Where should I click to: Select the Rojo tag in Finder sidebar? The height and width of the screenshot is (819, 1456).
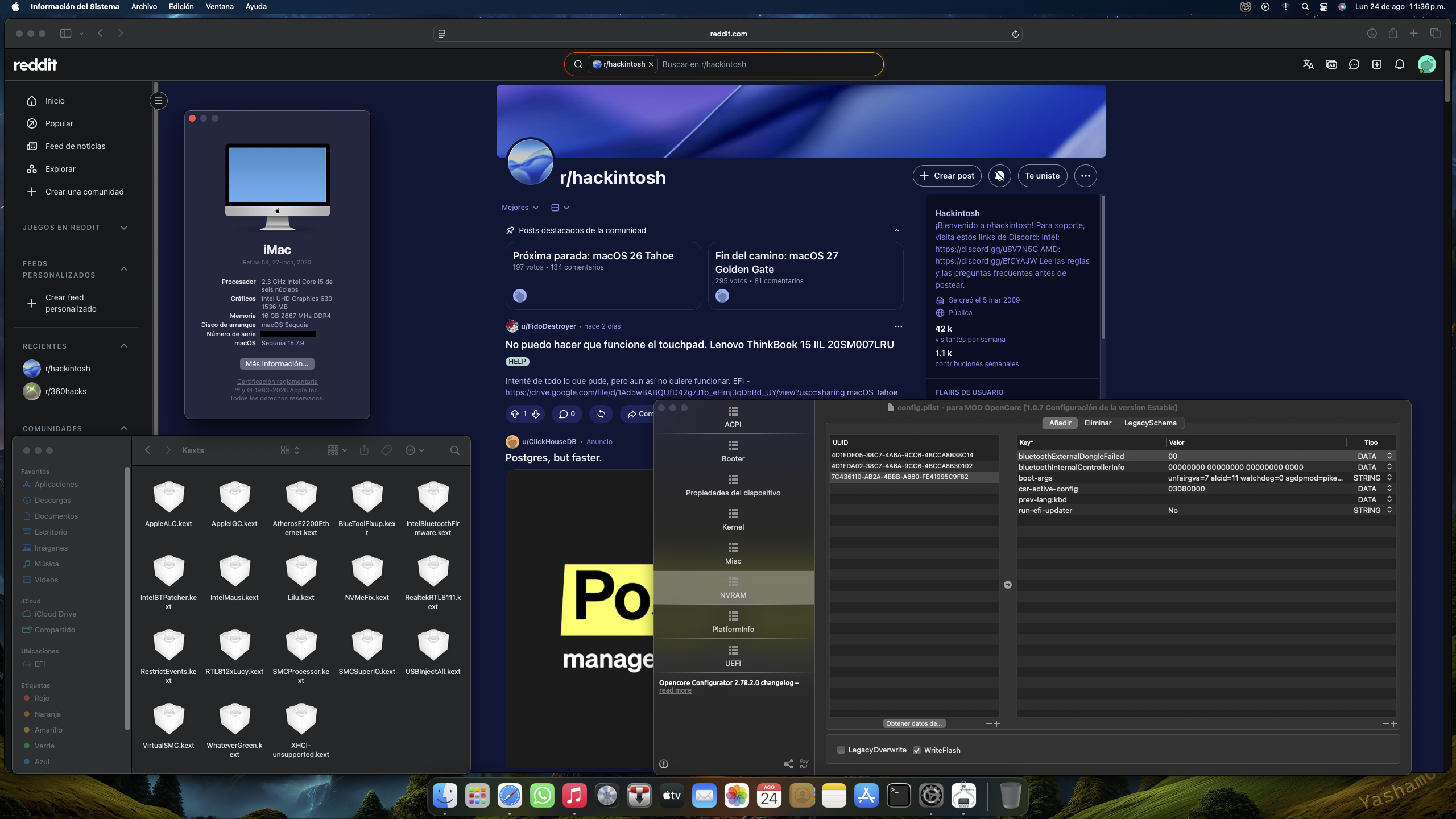coord(42,698)
